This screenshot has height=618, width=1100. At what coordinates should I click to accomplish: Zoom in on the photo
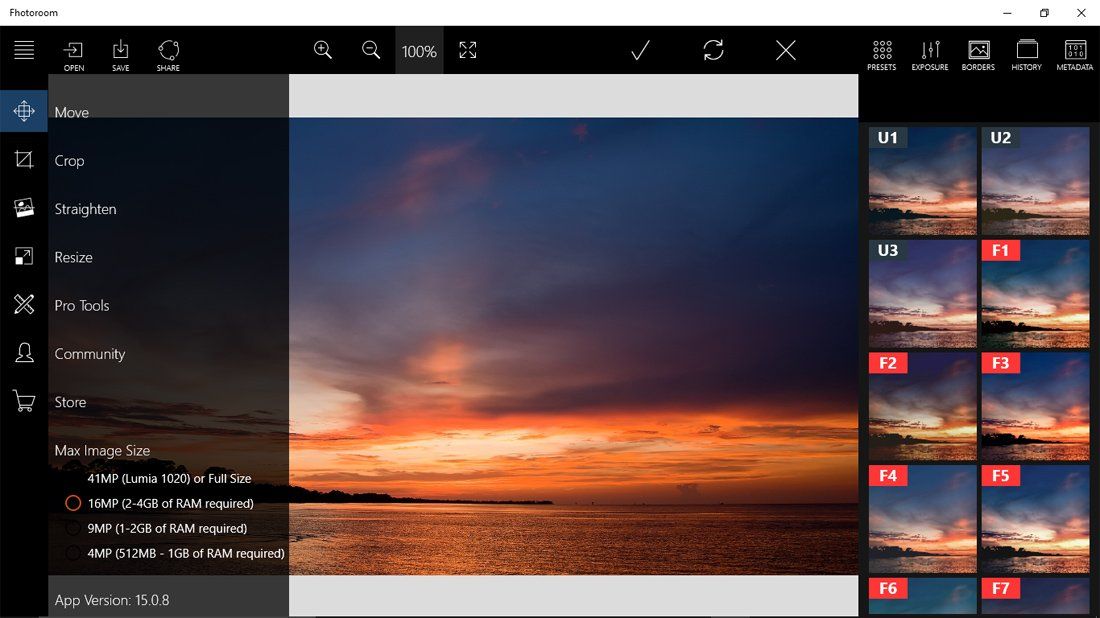pos(322,49)
